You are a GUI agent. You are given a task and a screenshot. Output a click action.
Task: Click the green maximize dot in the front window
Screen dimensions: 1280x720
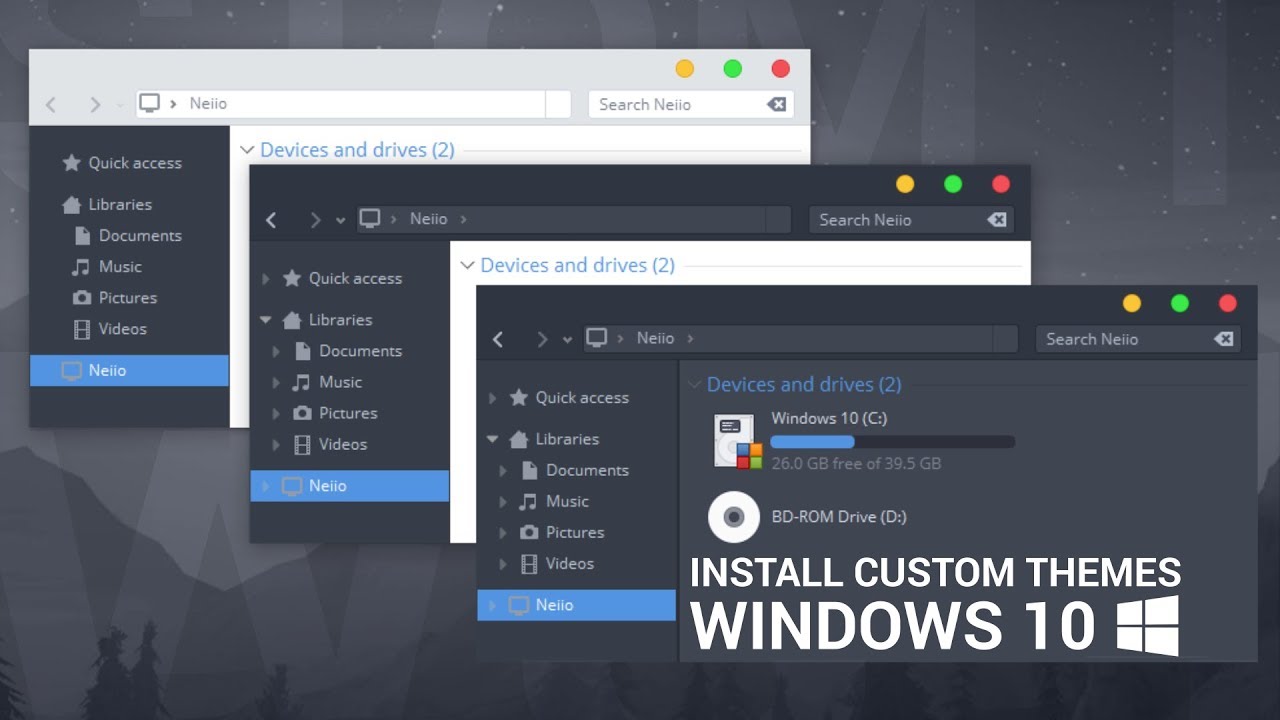click(x=1180, y=303)
